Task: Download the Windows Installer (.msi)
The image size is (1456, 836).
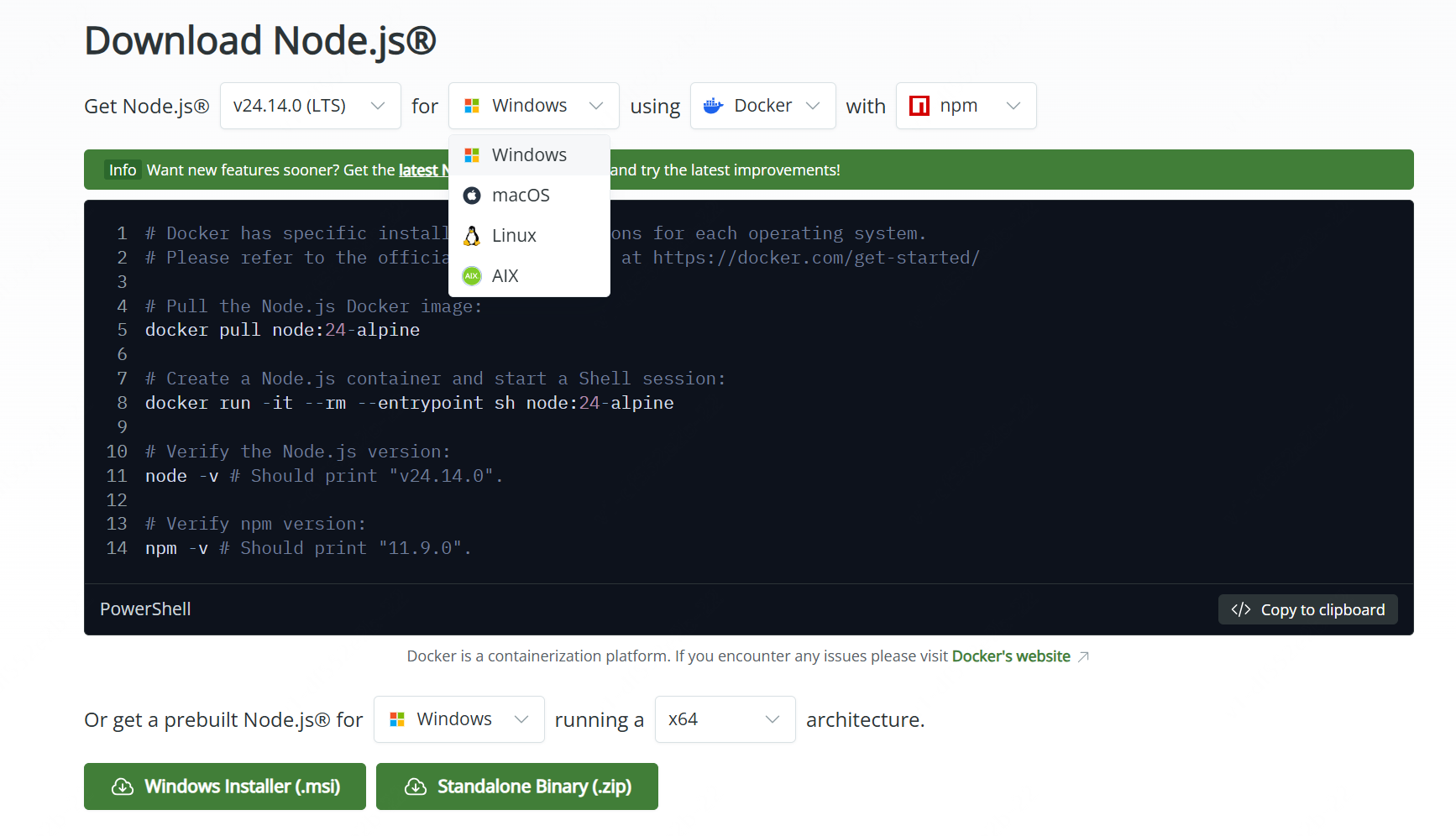Action: click(225, 786)
